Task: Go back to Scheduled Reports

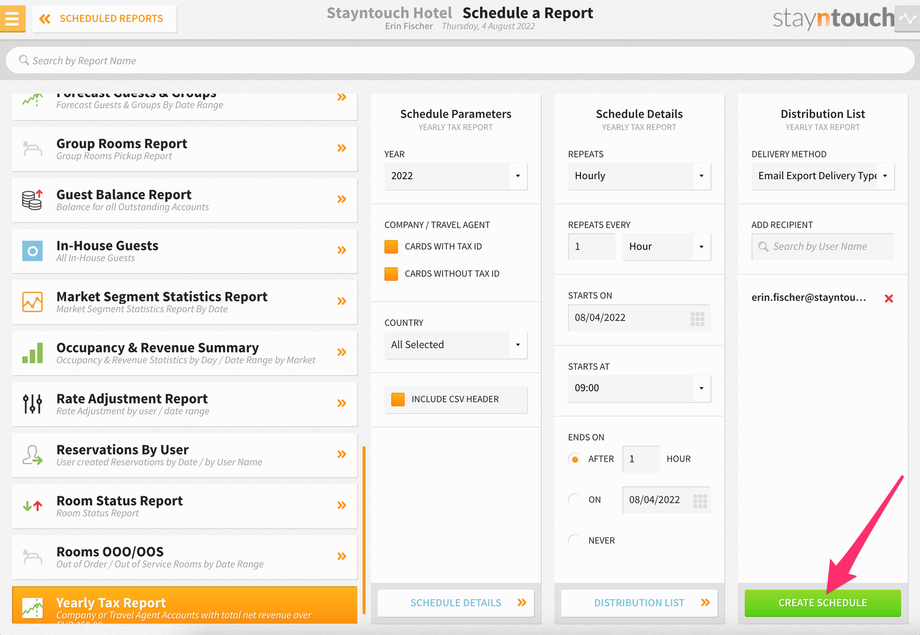Action: (104, 19)
